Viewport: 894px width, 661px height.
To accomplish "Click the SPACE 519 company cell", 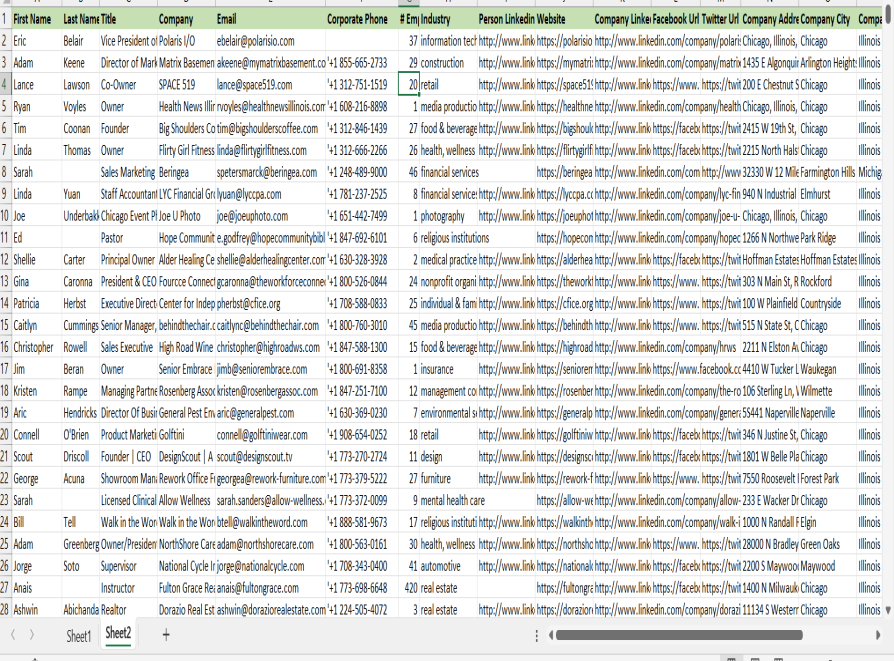I will click(x=186, y=85).
